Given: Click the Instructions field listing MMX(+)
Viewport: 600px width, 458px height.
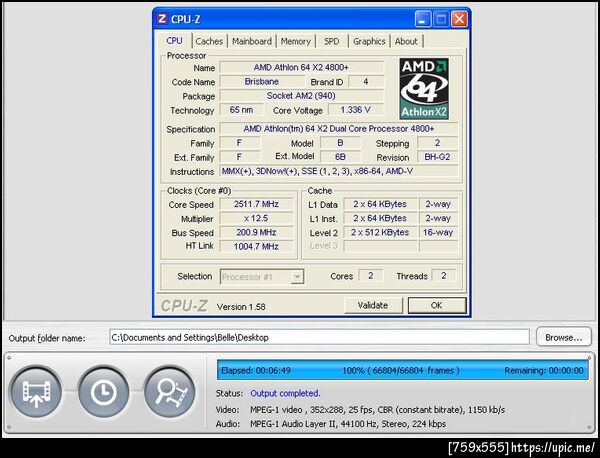Looking at the screenshot, I should [339, 171].
